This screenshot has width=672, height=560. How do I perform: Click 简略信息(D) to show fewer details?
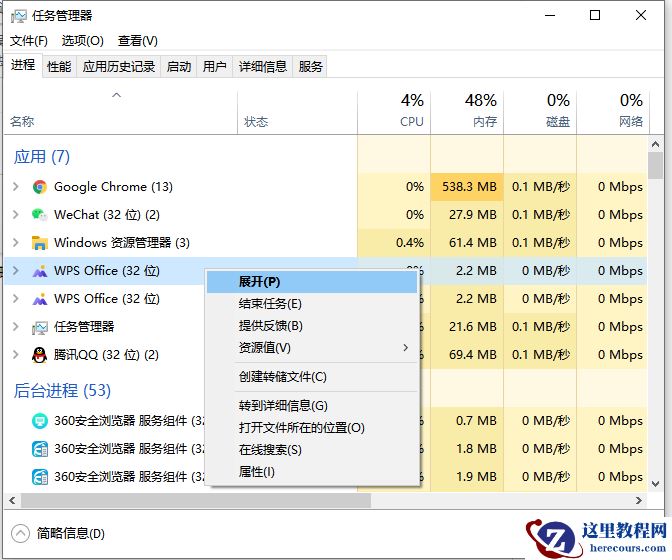coord(71,533)
